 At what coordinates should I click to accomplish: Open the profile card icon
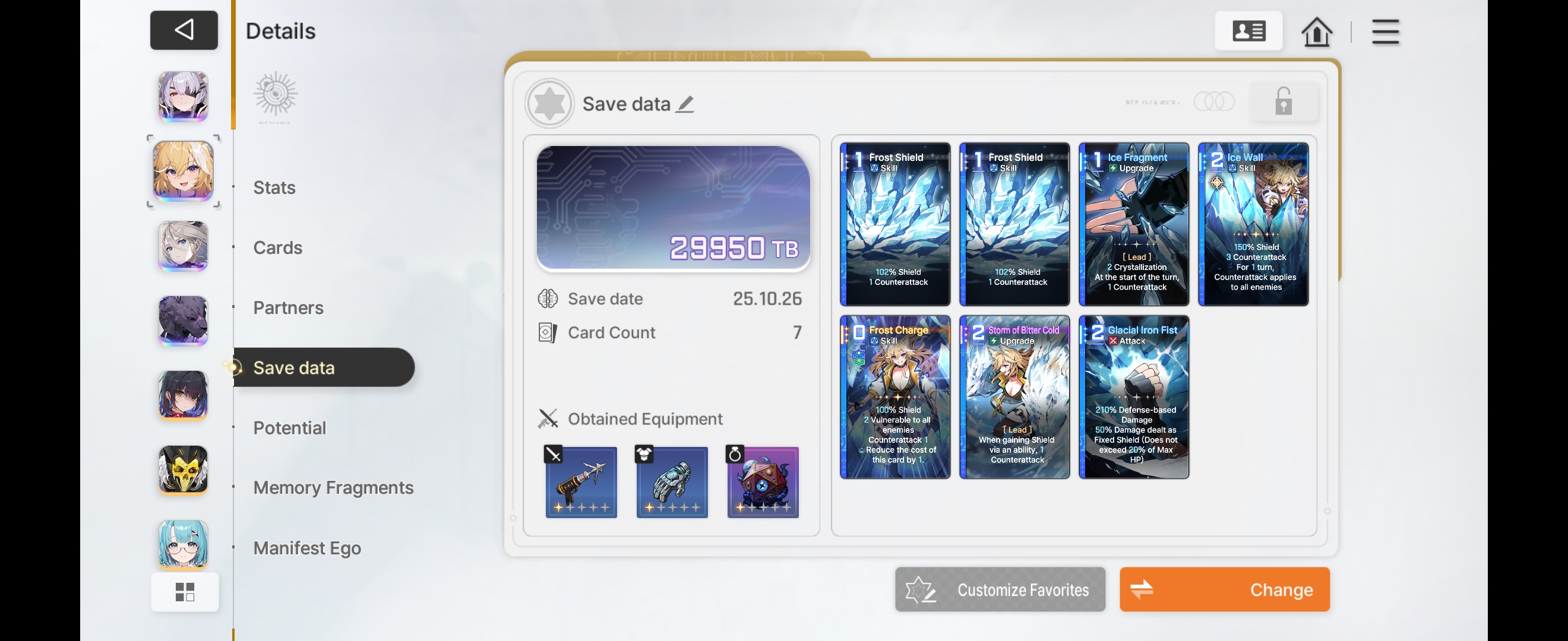(1248, 31)
